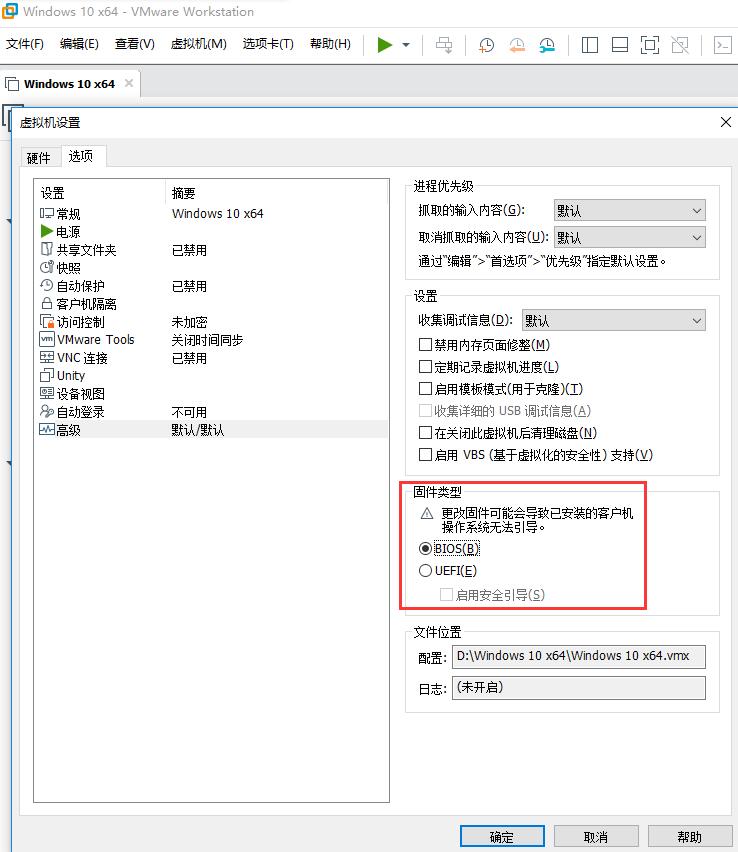Switch to the 硬件 tab
The width and height of the screenshot is (738, 852).
coord(39,158)
